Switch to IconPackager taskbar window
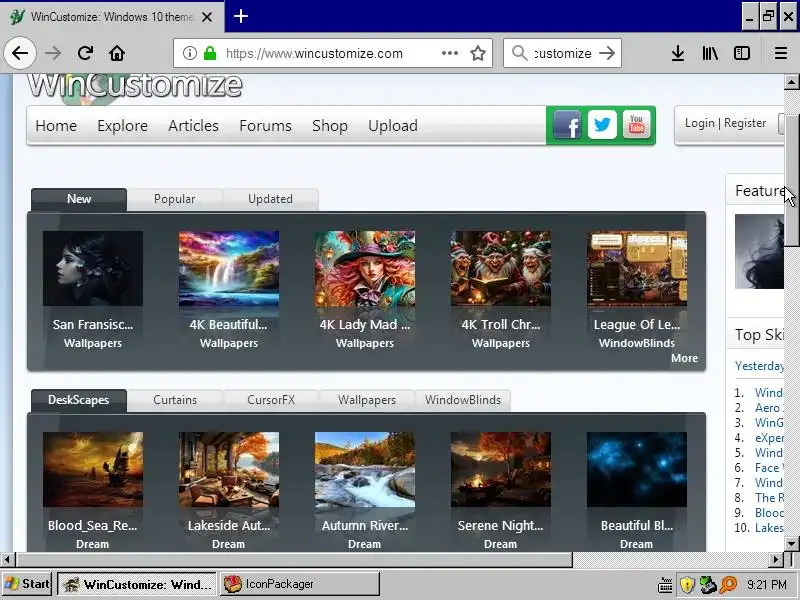This screenshot has width=800, height=600. (299, 584)
